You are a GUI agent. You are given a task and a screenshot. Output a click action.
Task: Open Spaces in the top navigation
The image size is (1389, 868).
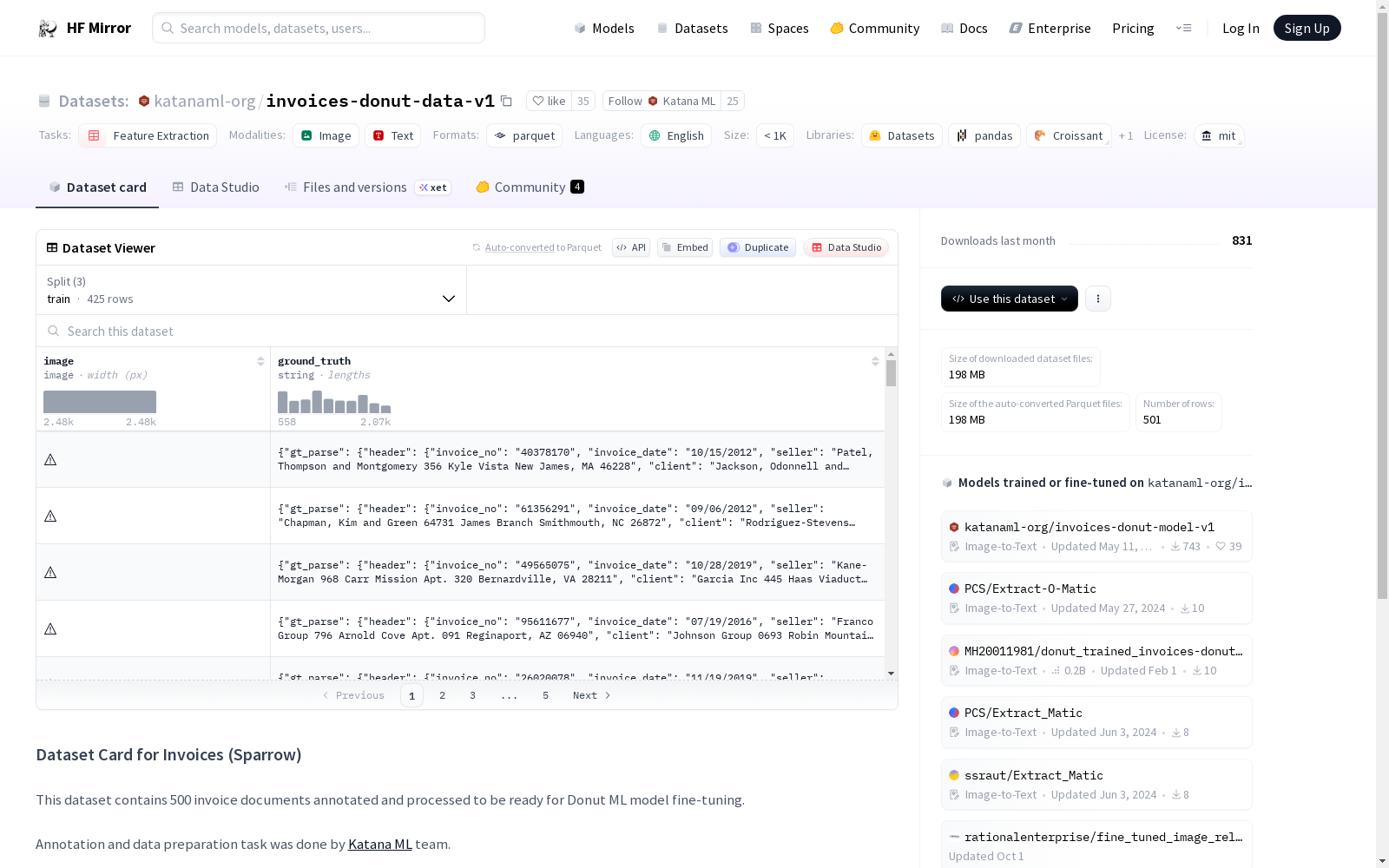(780, 29)
